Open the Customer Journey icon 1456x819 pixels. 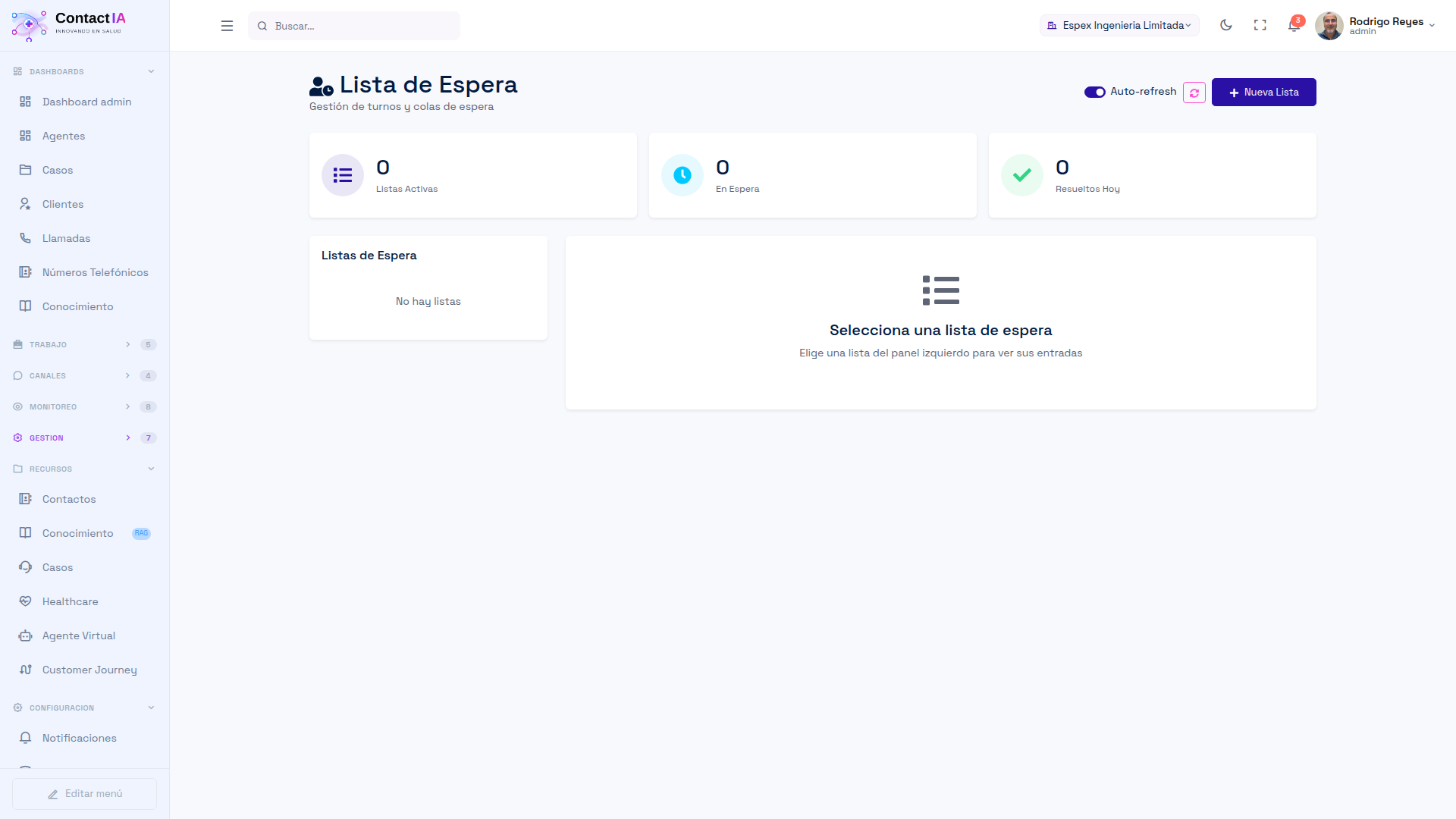pos(26,670)
